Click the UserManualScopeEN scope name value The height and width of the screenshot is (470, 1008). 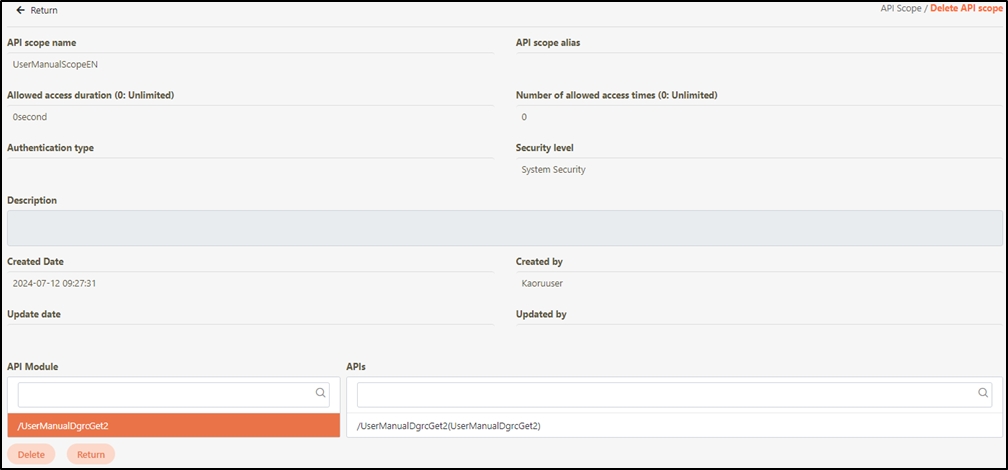pos(55,65)
